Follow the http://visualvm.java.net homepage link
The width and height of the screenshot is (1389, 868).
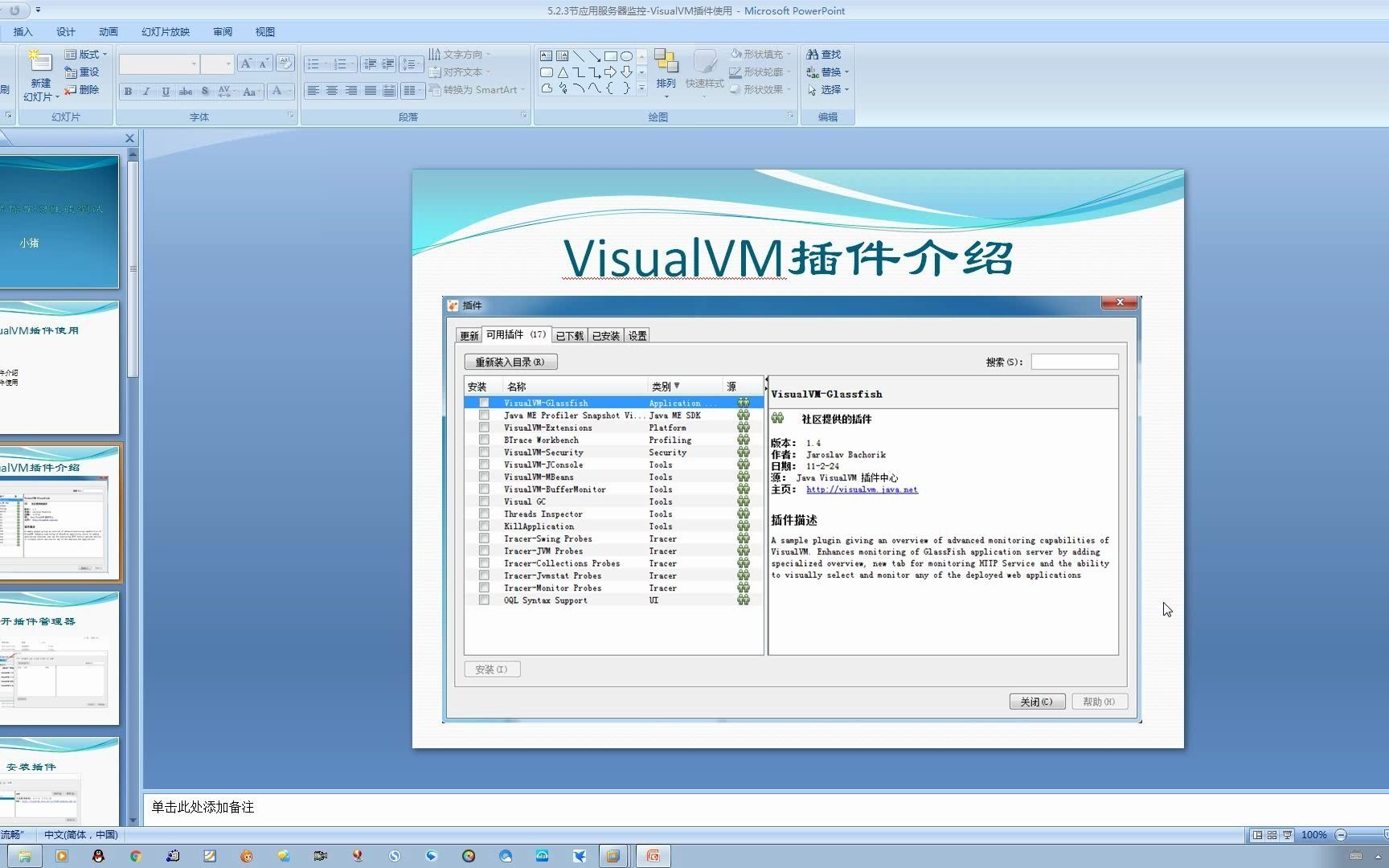click(x=861, y=489)
